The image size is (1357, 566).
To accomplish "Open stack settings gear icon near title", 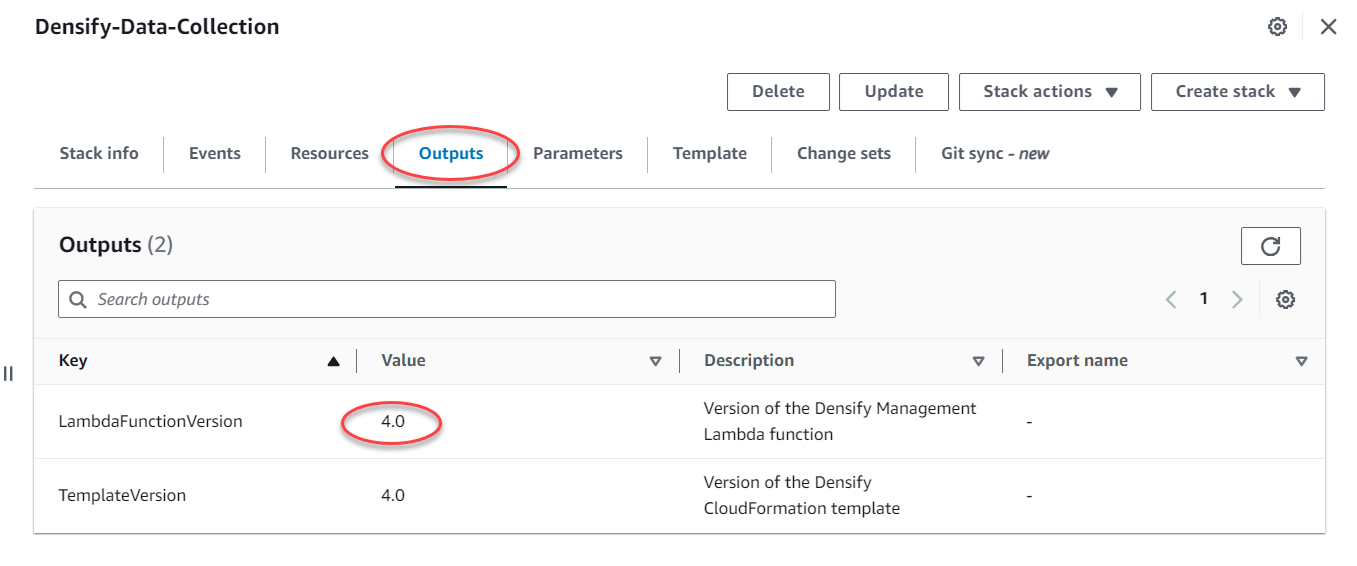I will [x=1277, y=27].
